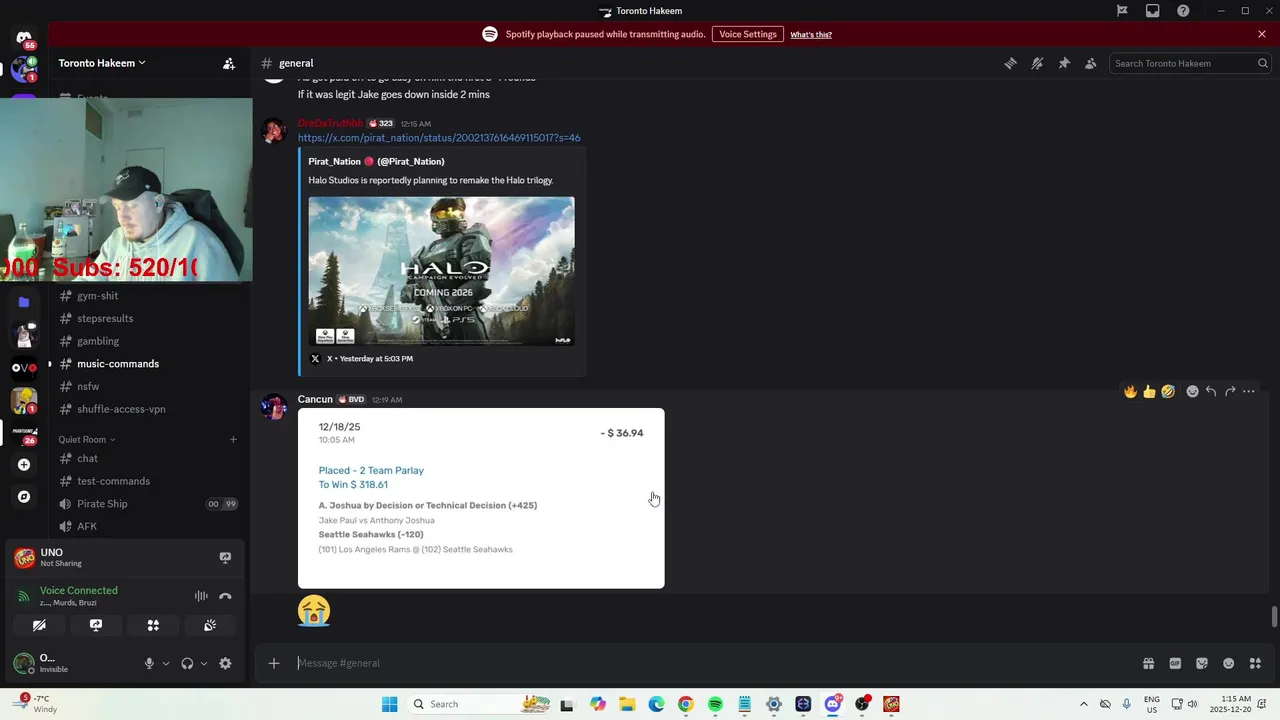Click plus to create channel in Quiet Room

point(233,439)
